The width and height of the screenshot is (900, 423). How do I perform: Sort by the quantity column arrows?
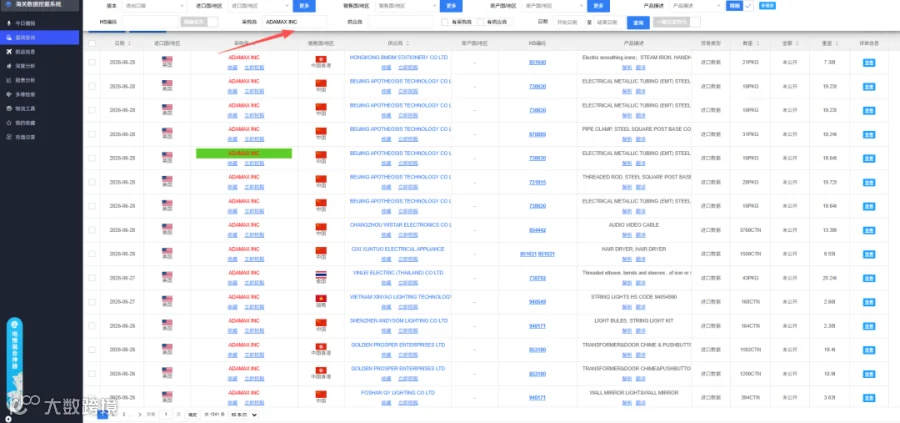point(758,43)
